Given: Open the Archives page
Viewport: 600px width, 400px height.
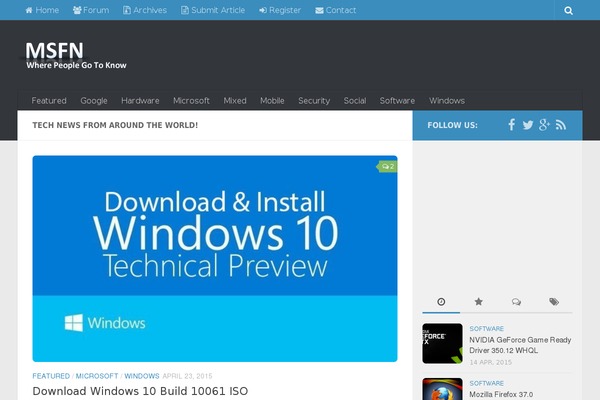Looking at the screenshot, I should [x=145, y=10].
